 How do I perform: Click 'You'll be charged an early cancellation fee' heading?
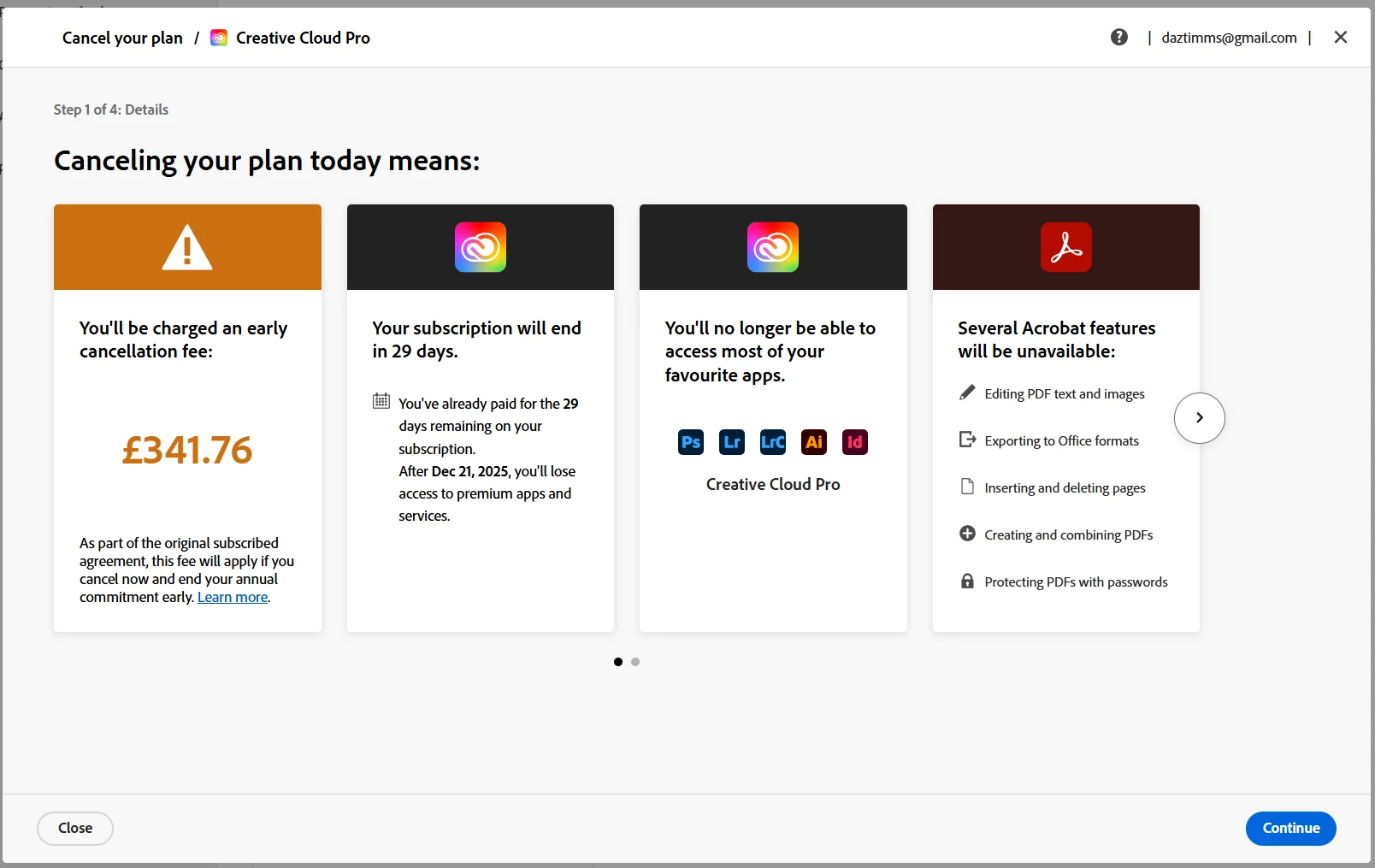point(183,340)
